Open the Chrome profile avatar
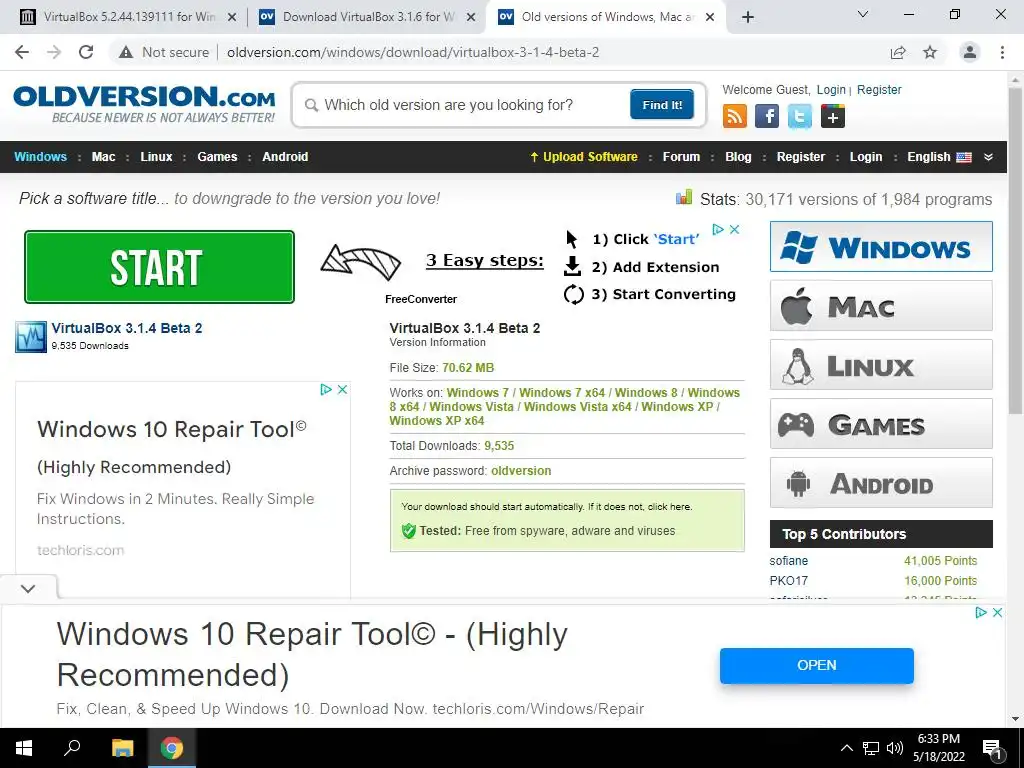This screenshot has width=1024, height=768. [x=970, y=52]
